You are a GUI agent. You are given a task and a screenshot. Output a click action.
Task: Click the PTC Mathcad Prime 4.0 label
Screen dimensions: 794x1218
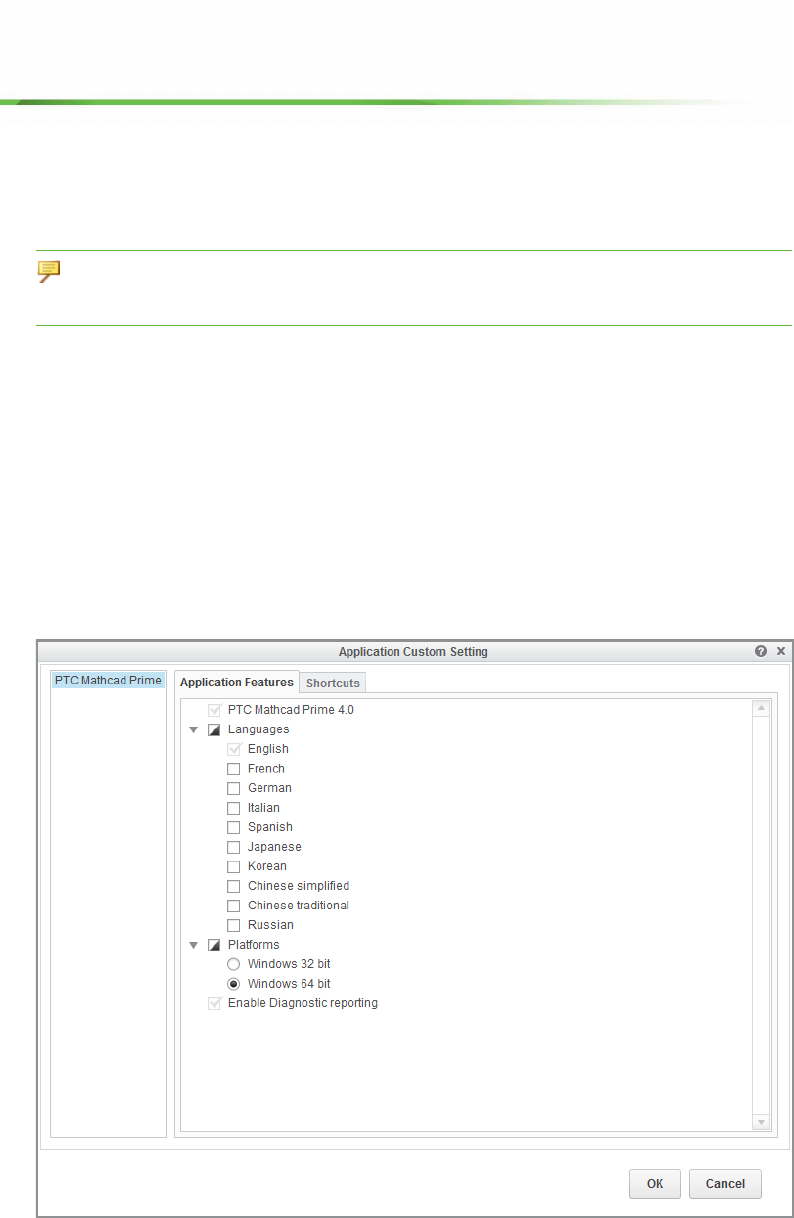pos(291,710)
